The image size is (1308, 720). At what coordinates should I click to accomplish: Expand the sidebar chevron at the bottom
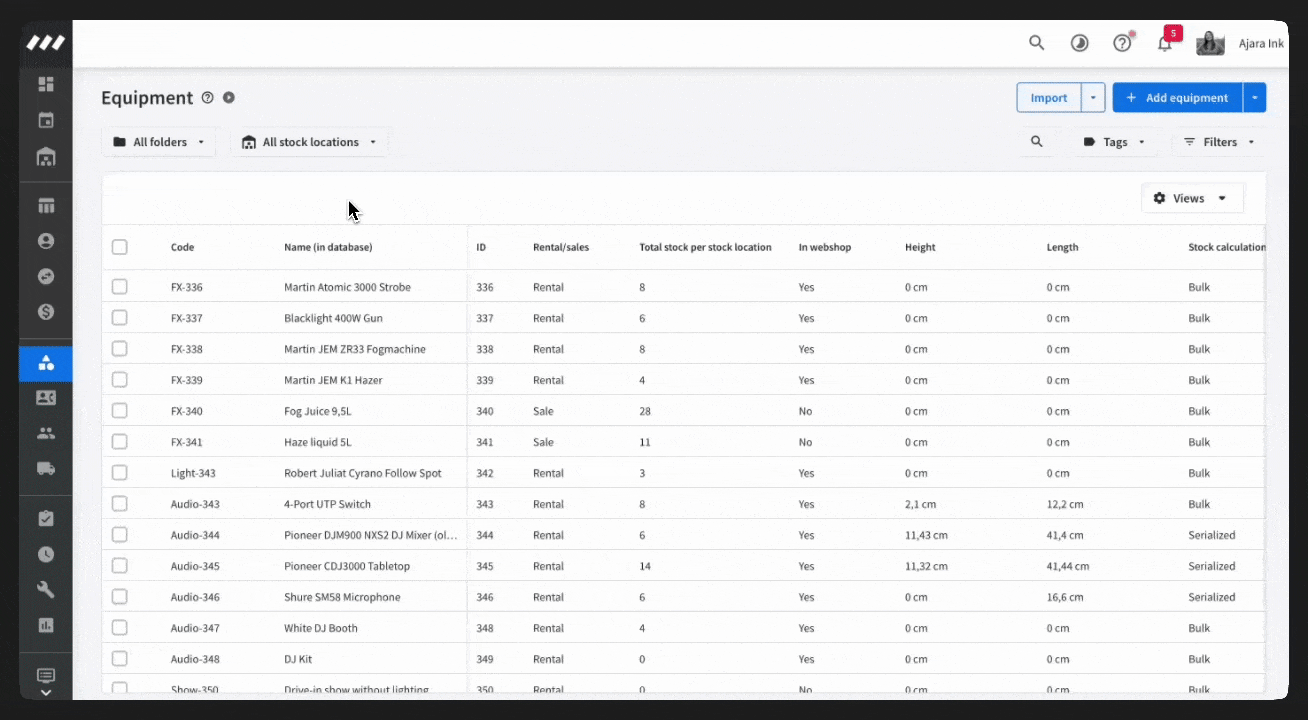[46, 692]
